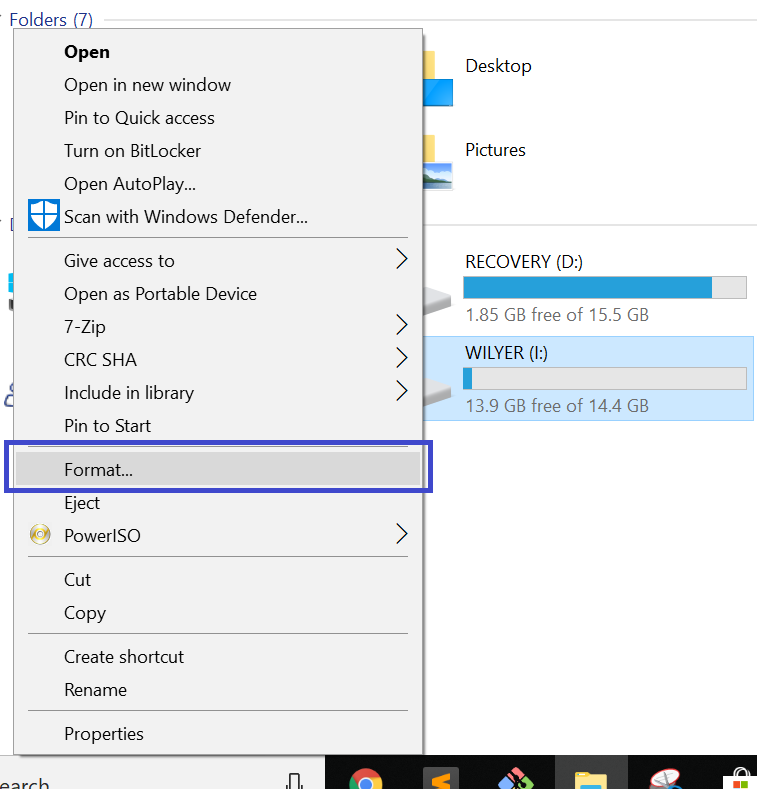Screen dimensions: 757x789
Task: Select the Desktop folder icon
Action: point(437,78)
